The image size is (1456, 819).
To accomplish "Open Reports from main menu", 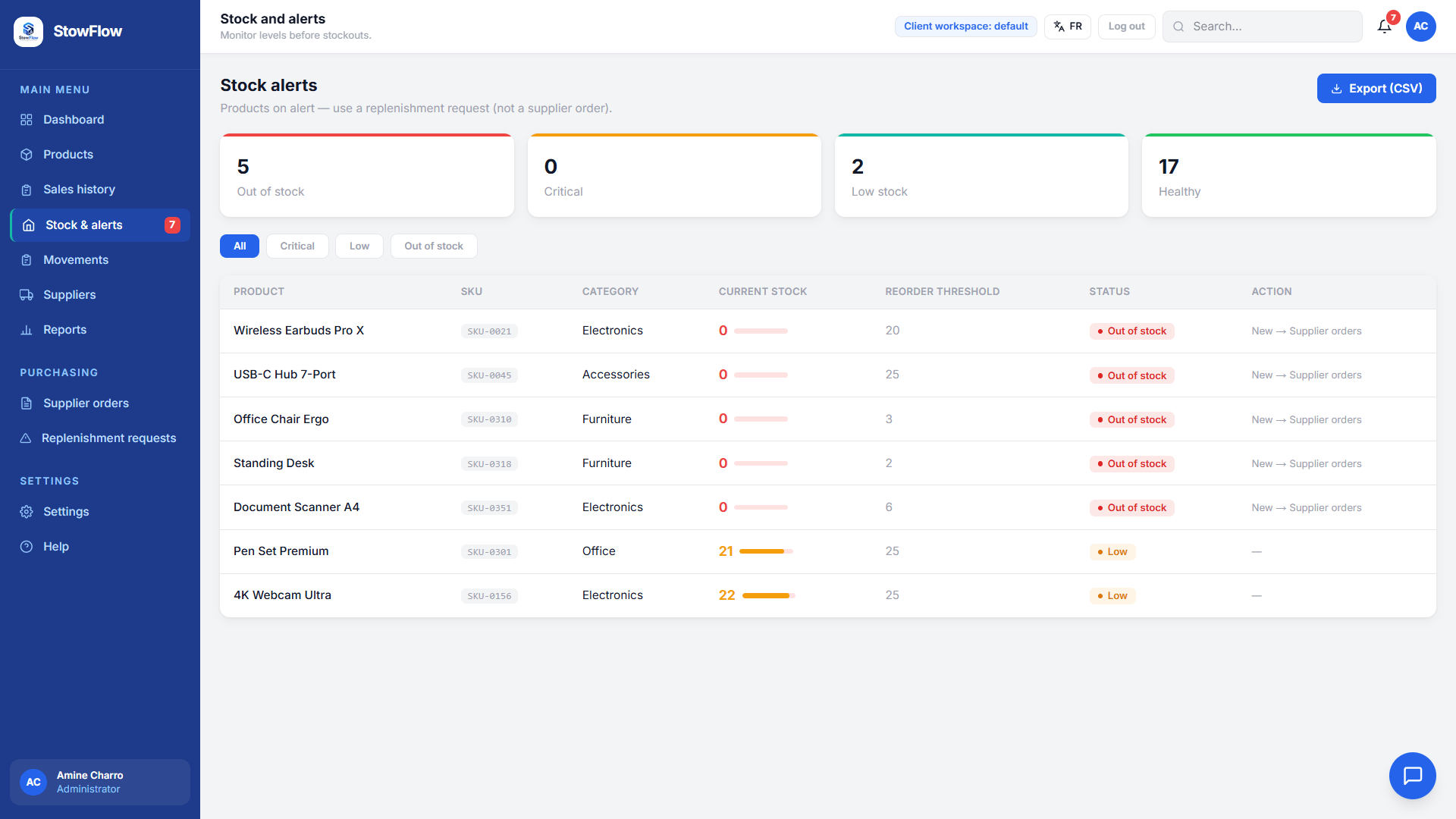I will point(100,330).
